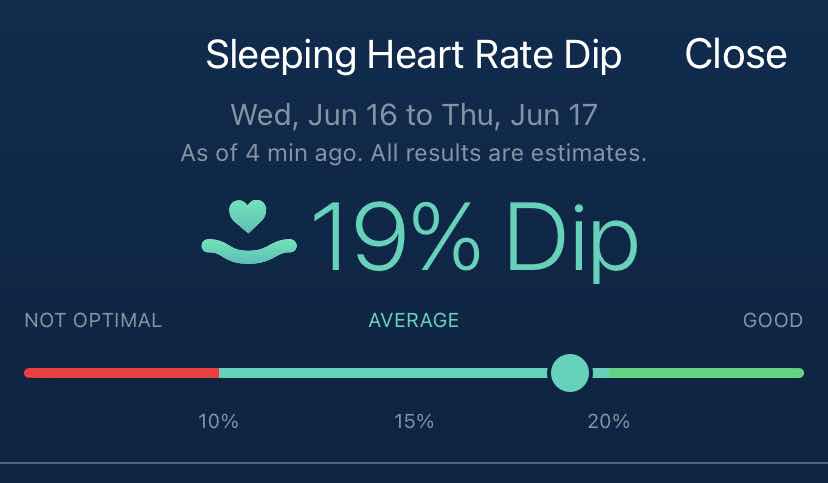Tap the Sleeping Heart Rate Dip title
This screenshot has height=483, width=828.
coord(414,55)
